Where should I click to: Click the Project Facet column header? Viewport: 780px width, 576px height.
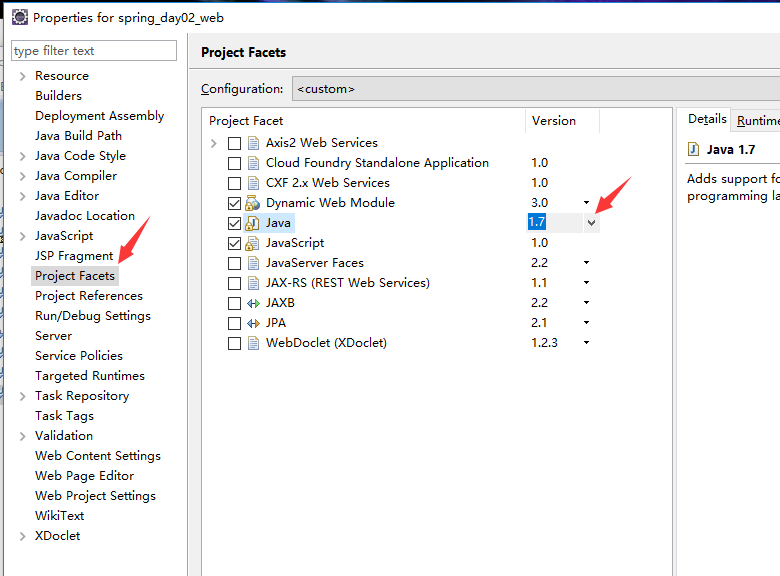coord(366,121)
